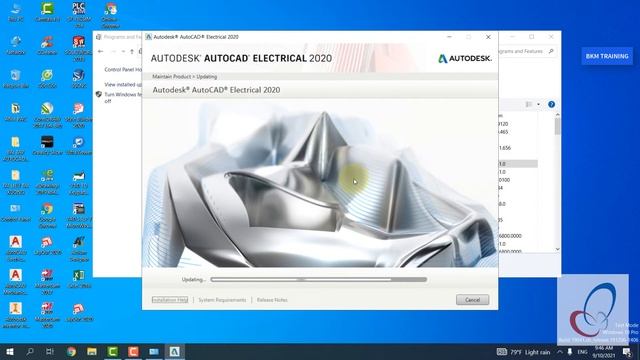
Task: Click the search magnifier in Programs and Features
Action: click(x=551, y=51)
